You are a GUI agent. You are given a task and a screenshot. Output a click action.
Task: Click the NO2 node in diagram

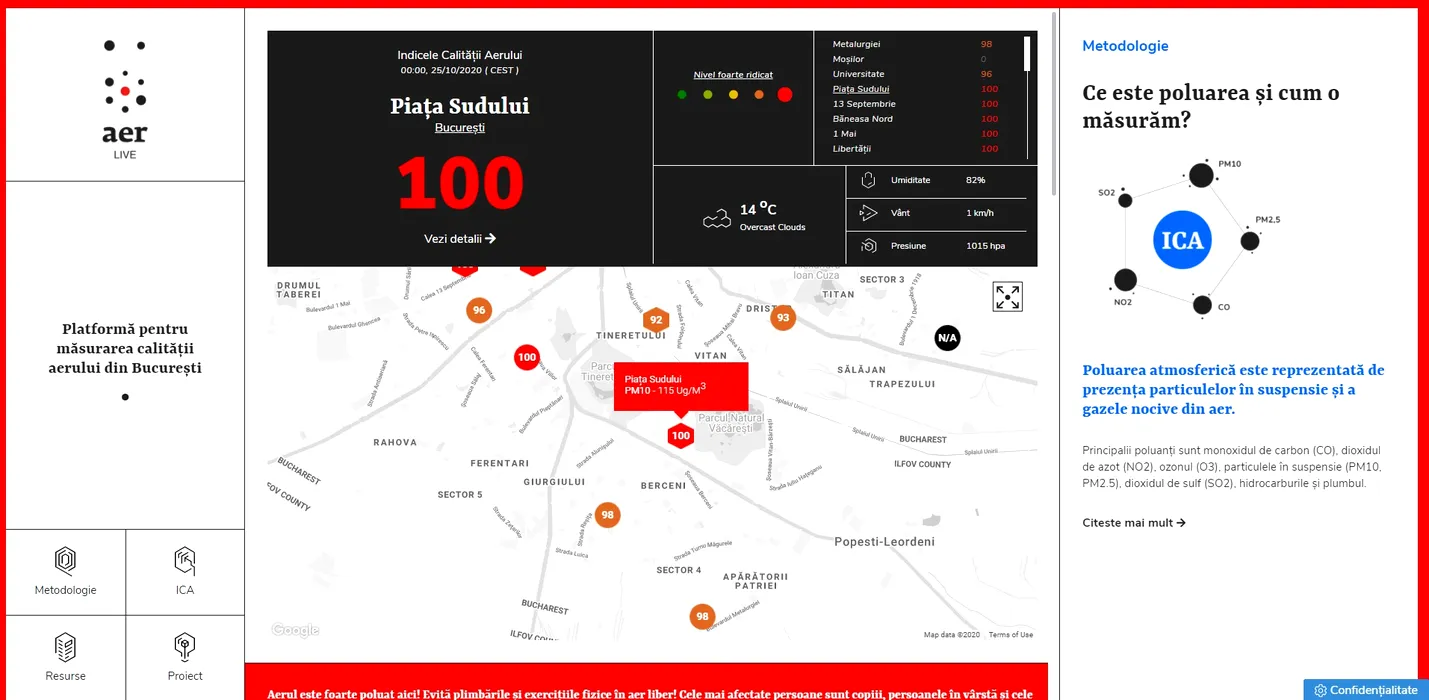click(1125, 280)
